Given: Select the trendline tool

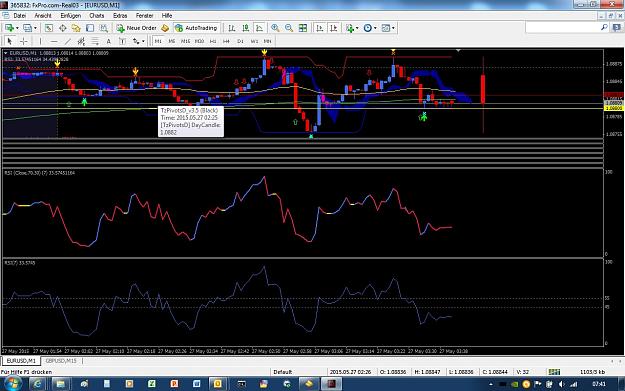Looking at the screenshot, I should [68, 41].
